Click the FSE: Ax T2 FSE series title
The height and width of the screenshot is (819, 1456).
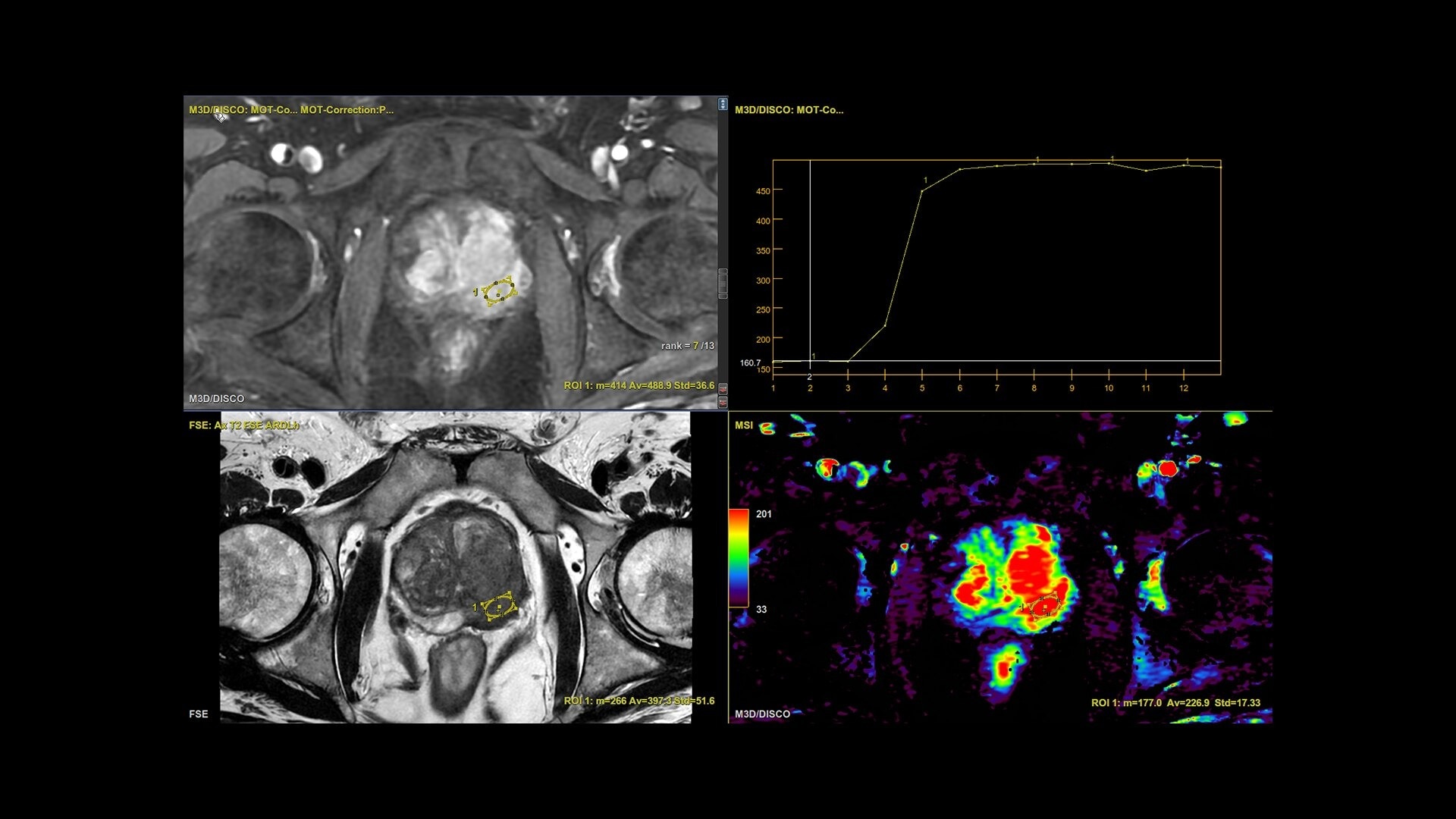[x=243, y=425]
